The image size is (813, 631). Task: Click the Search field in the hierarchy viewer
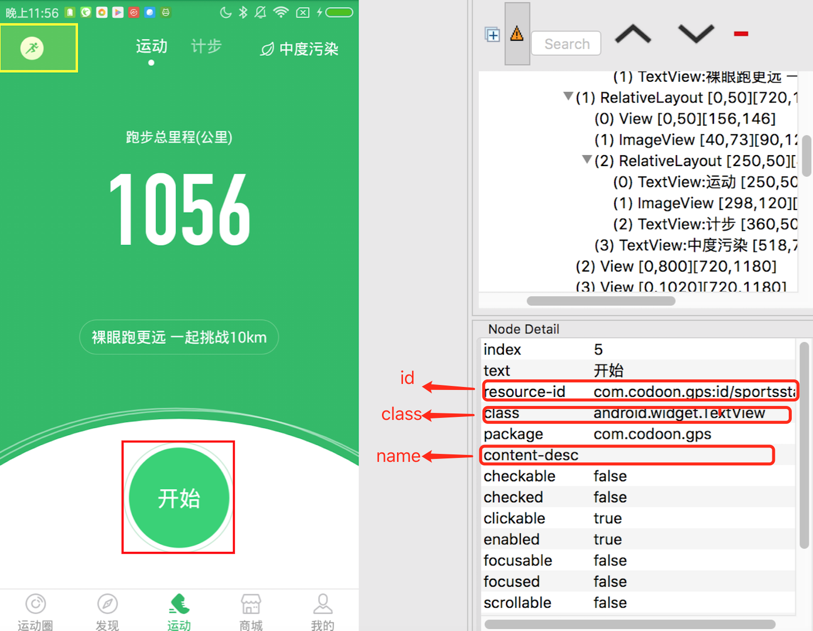coord(566,44)
